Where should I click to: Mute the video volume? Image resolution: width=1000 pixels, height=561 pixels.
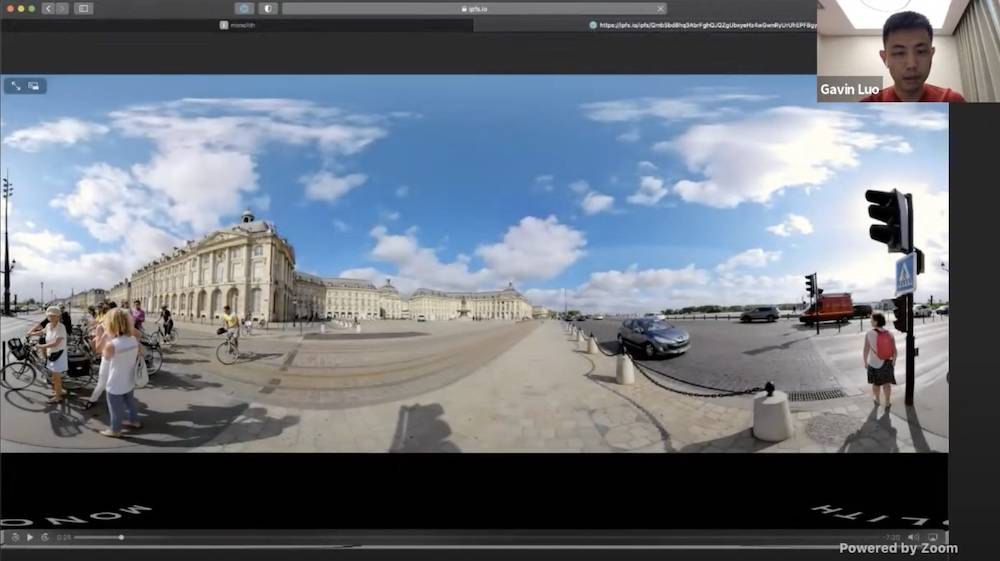click(x=912, y=537)
